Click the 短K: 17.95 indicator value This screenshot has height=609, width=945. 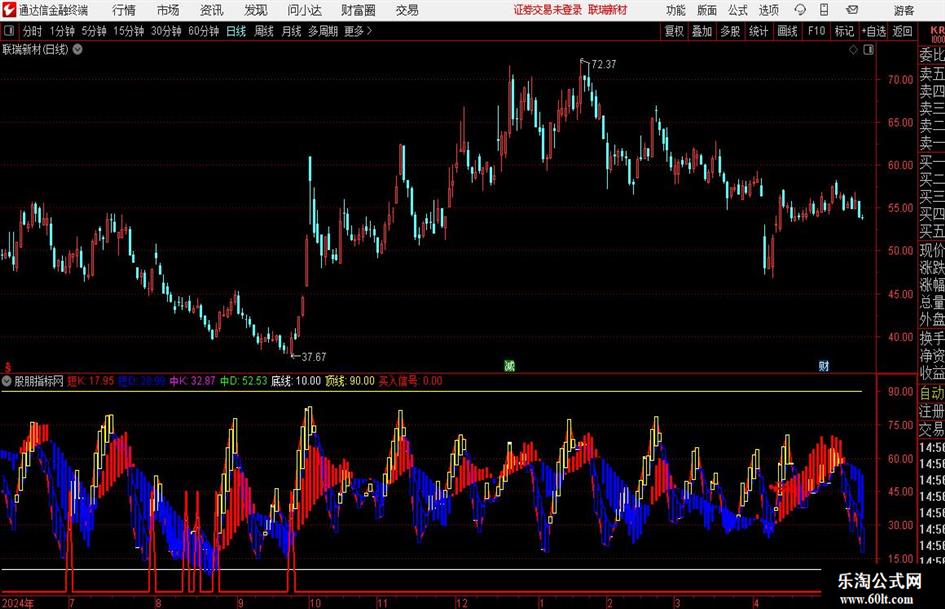(x=91, y=381)
